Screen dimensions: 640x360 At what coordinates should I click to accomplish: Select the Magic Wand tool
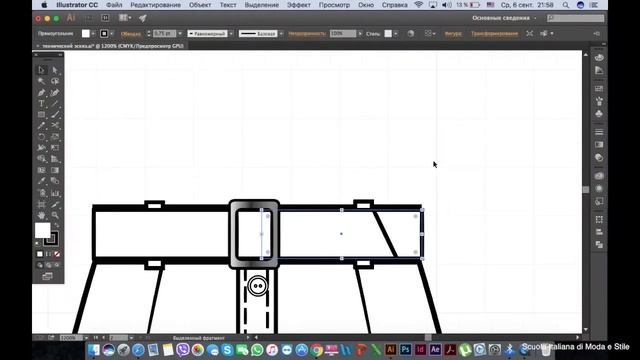(x=42, y=81)
